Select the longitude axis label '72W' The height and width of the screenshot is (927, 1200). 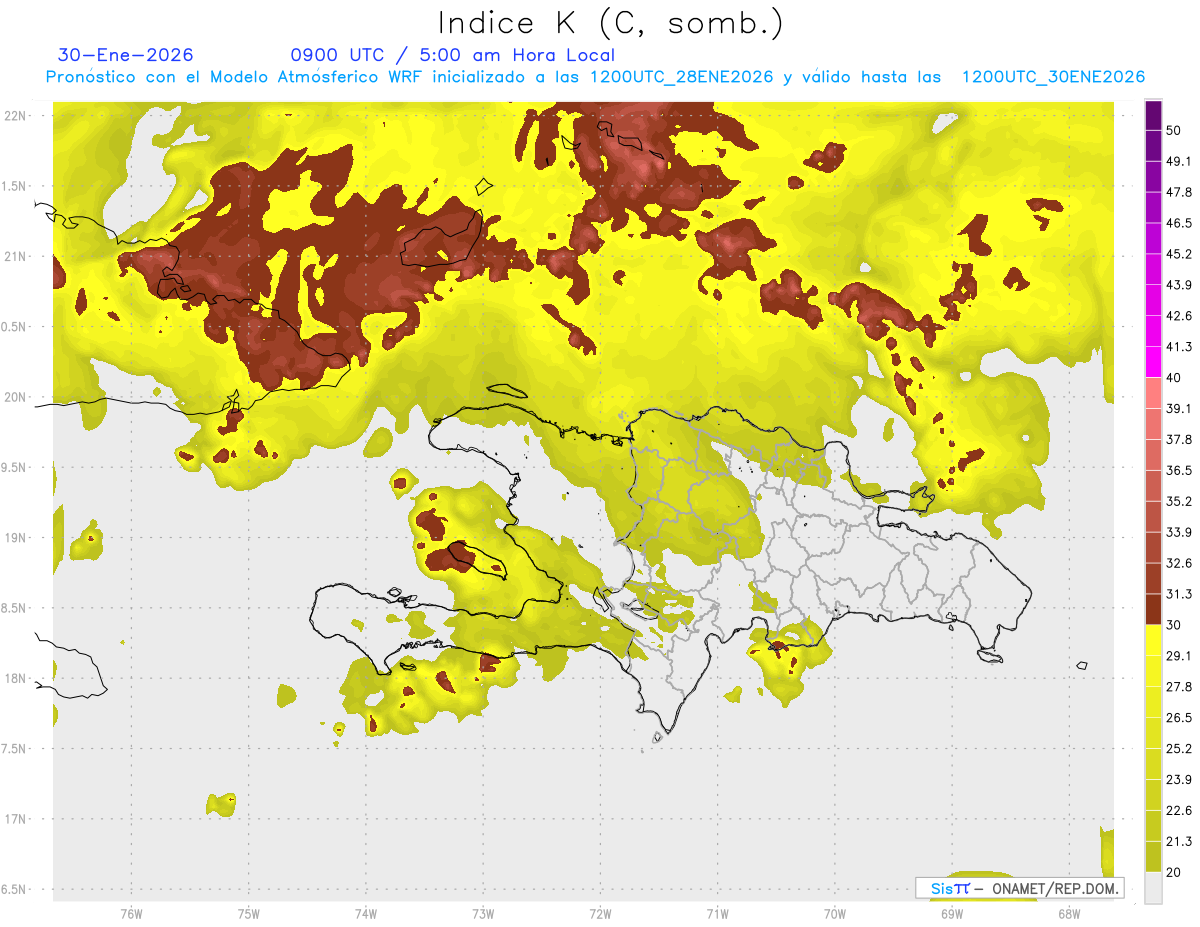point(600,913)
